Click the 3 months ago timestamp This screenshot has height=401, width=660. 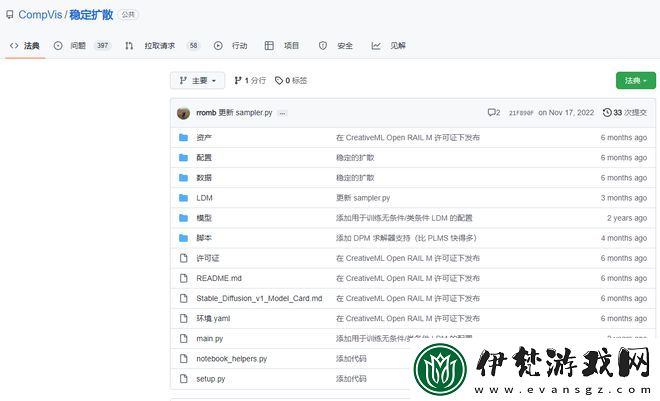[624, 198]
